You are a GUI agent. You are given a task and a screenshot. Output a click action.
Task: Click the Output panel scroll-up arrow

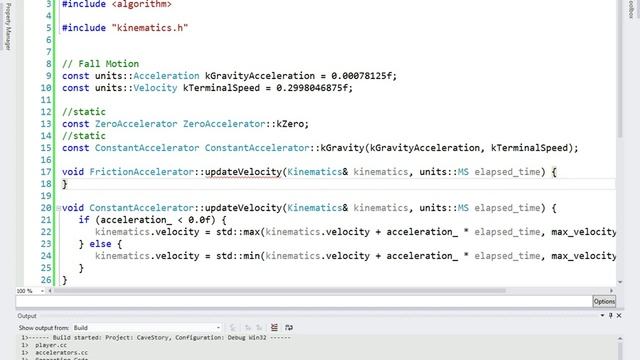[620, 339]
